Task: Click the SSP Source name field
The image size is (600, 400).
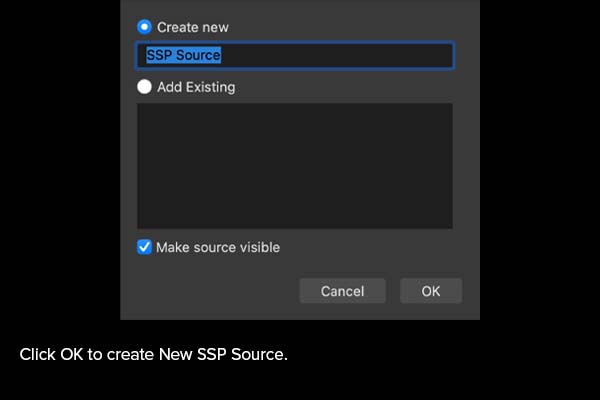Action: [294, 55]
